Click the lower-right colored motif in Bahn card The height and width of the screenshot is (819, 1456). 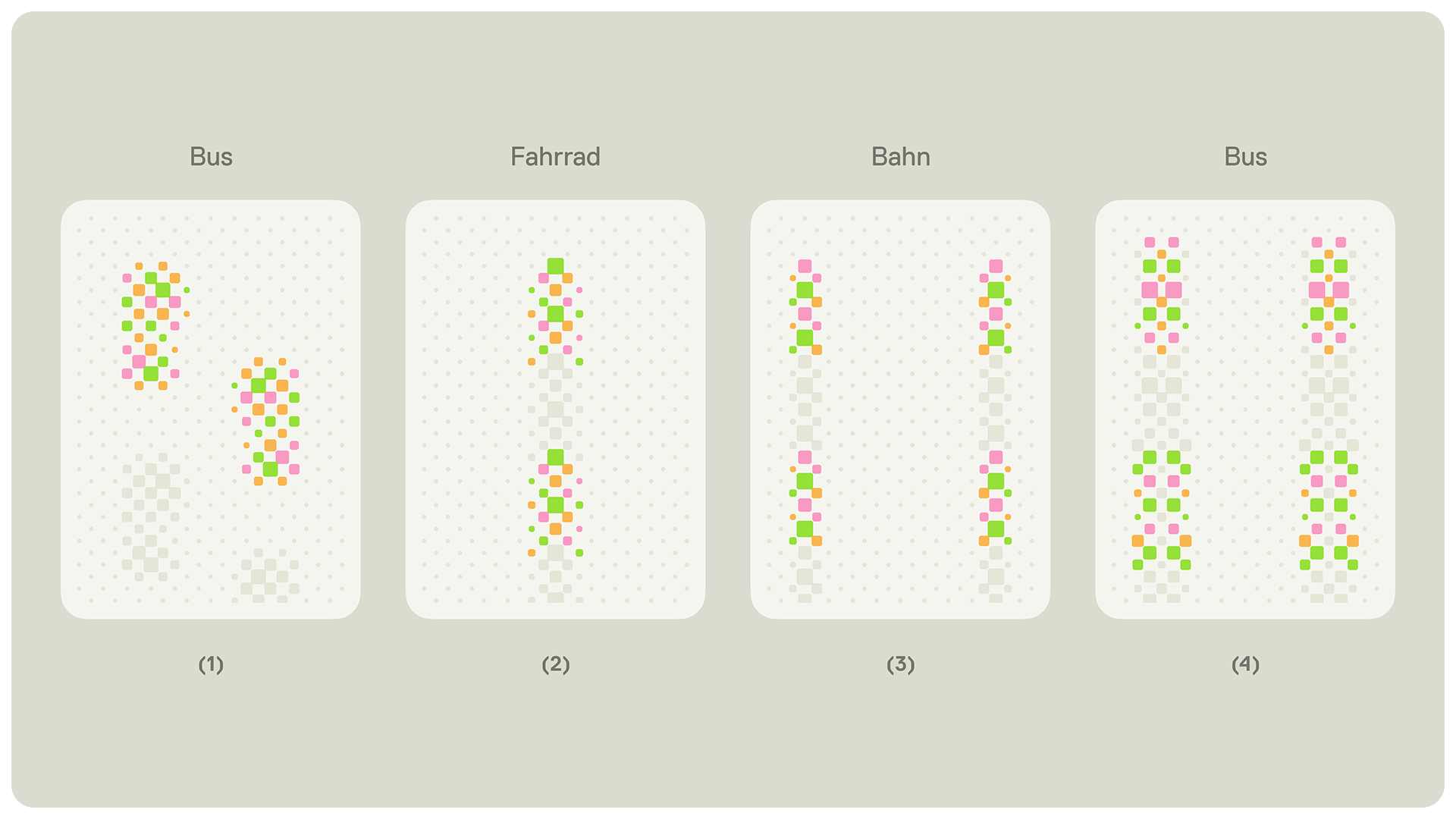996,499
